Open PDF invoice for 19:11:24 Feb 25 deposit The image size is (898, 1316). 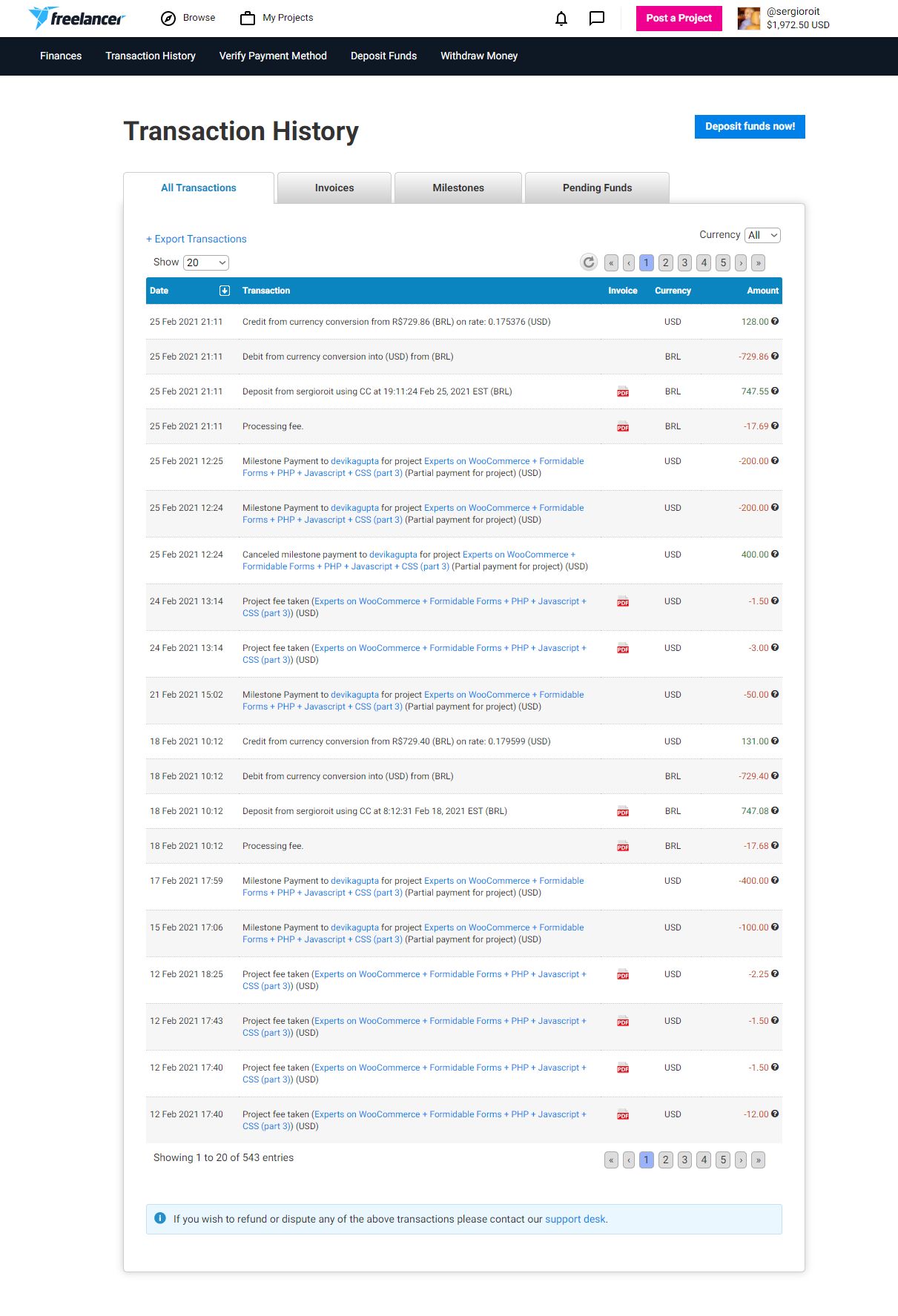(623, 392)
